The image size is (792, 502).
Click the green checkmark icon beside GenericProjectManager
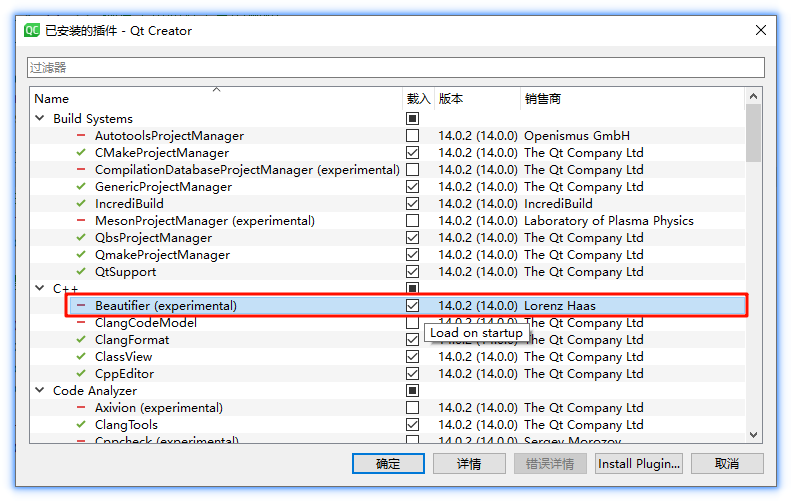click(81, 186)
